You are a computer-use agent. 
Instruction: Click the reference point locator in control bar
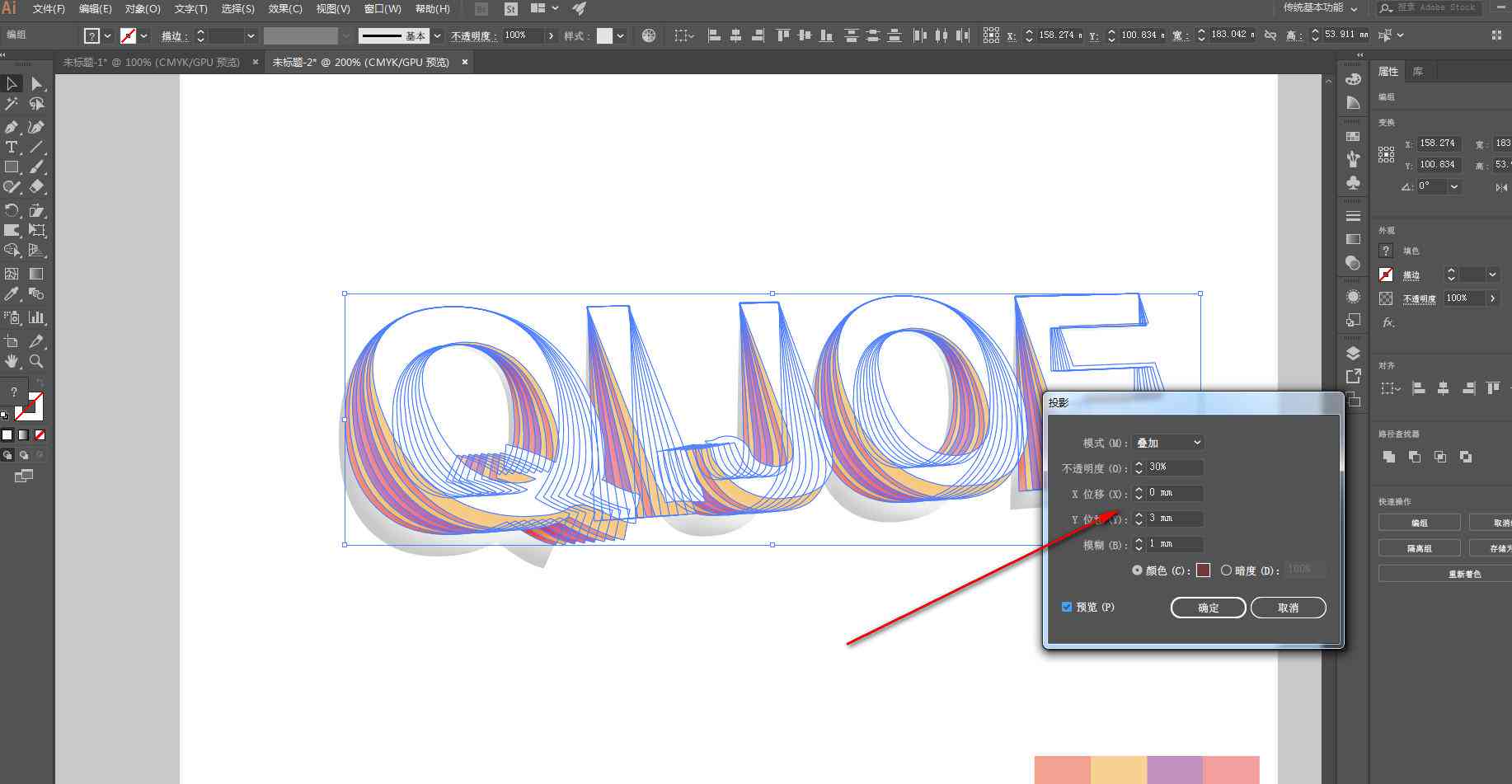pyautogui.click(x=991, y=35)
